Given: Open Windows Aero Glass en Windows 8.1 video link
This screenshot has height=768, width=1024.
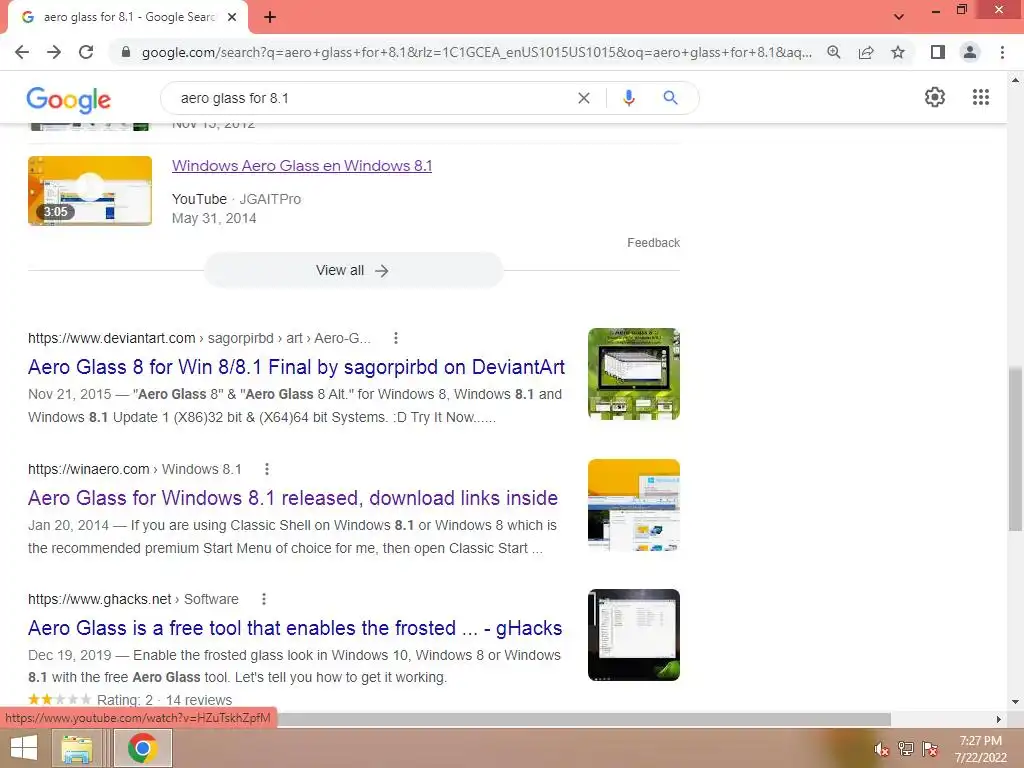Looking at the screenshot, I should tap(302, 166).
